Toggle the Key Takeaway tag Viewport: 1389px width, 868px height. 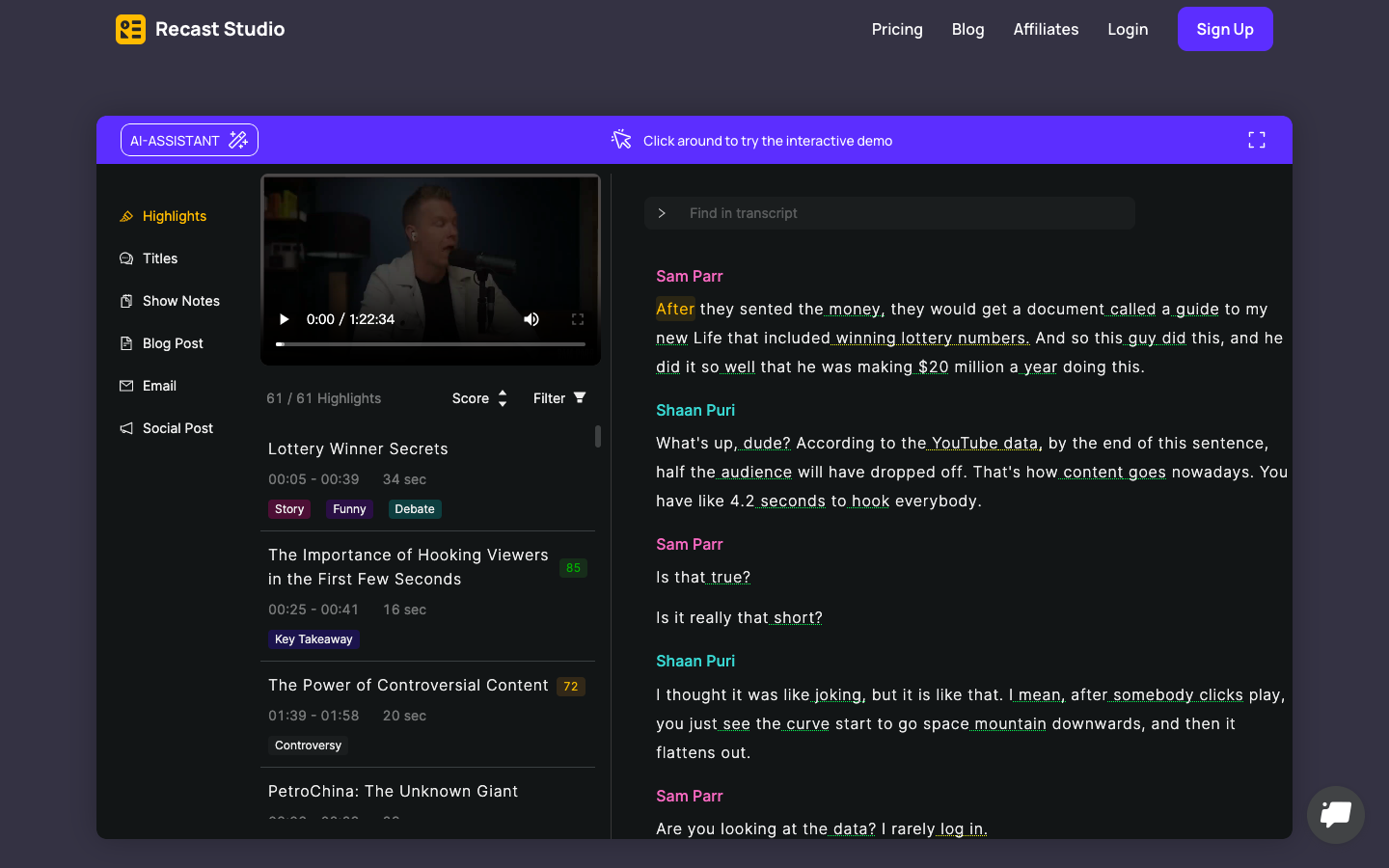[313, 639]
